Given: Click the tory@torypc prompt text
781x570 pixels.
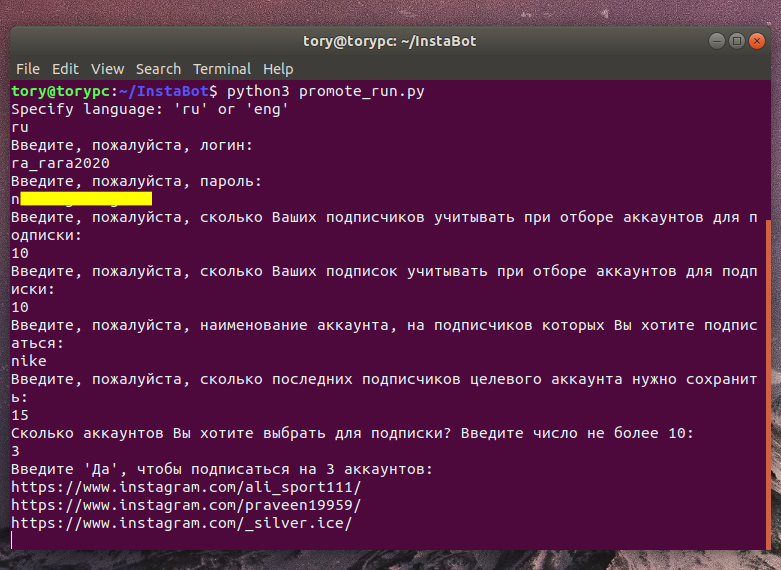Looking at the screenshot, I should click(60, 91).
